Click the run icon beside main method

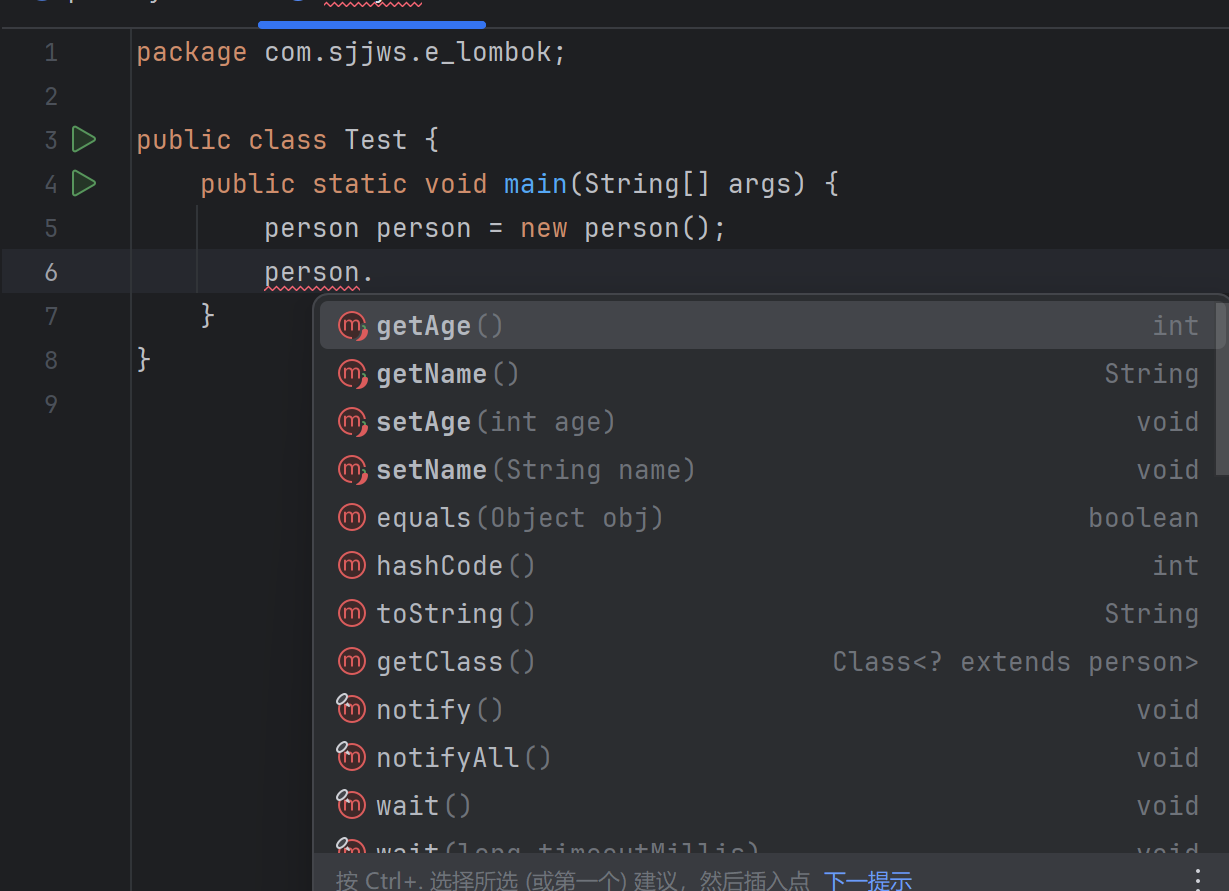84,184
